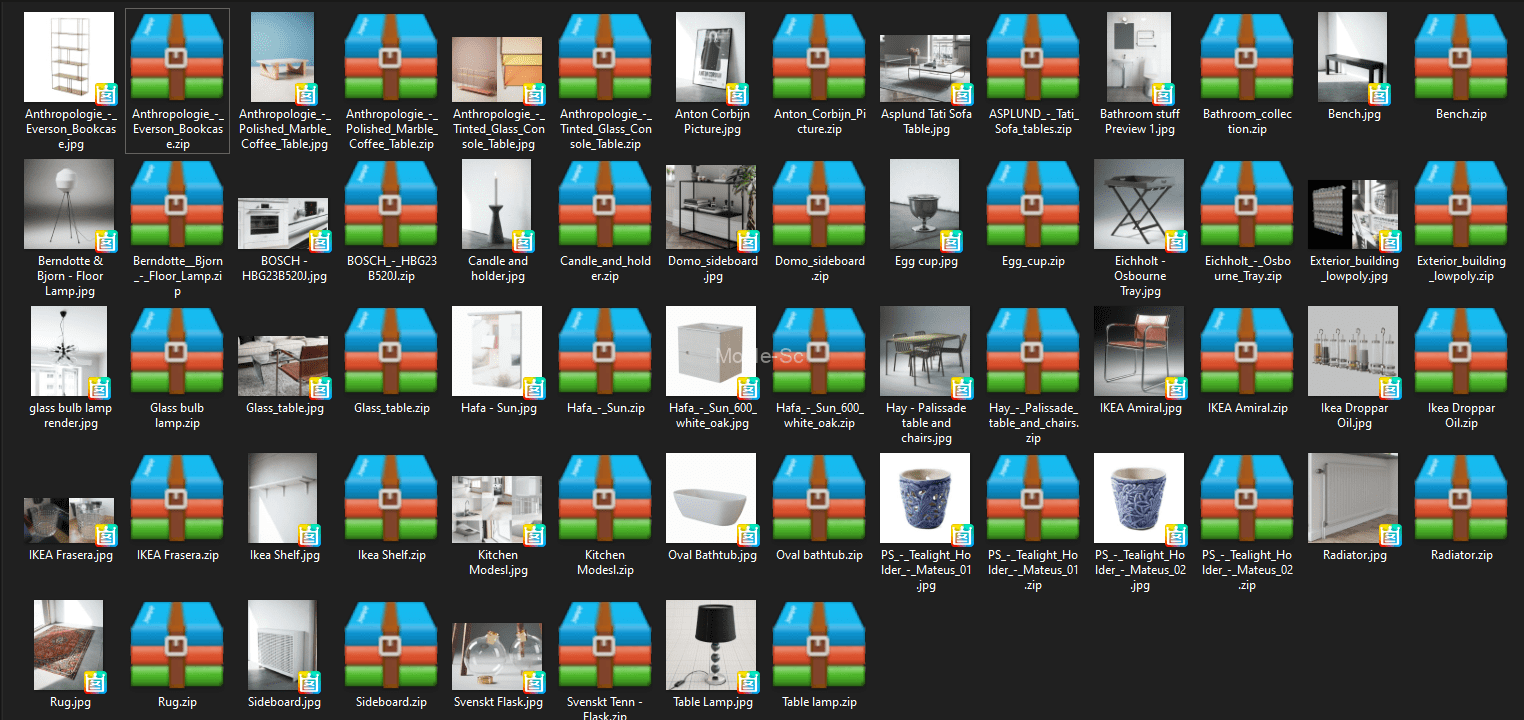This screenshot has height=720, width=1524.
Task: Click the Radiator.zip archive icon
Action: coord(1460,499)
